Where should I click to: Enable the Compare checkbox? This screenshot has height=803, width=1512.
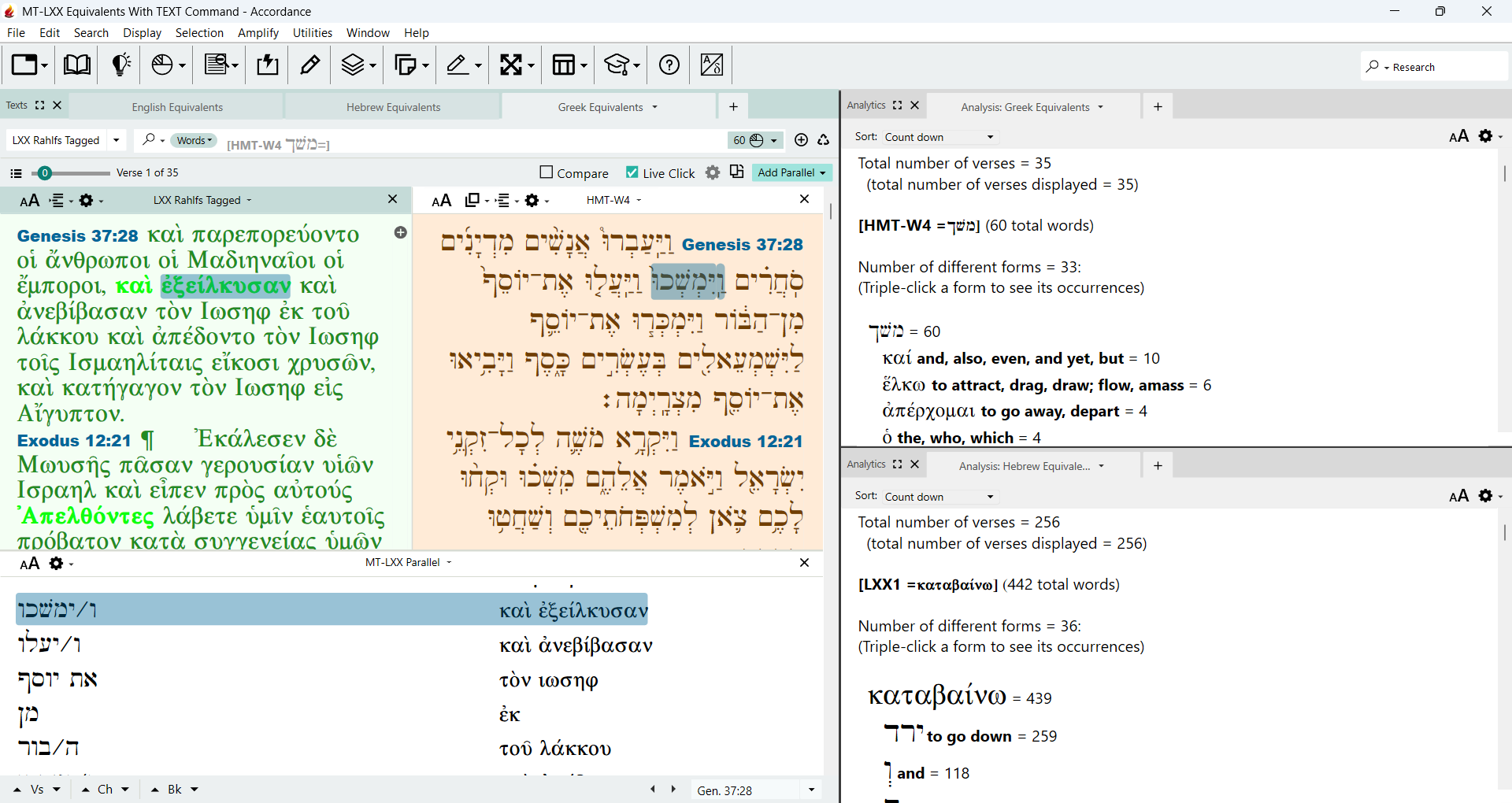547,172
